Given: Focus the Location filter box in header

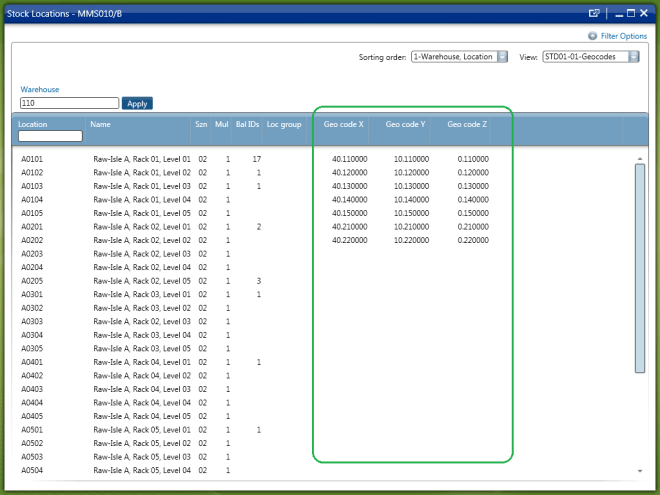Looking at the screenshot, I should (x=49, y=137).
